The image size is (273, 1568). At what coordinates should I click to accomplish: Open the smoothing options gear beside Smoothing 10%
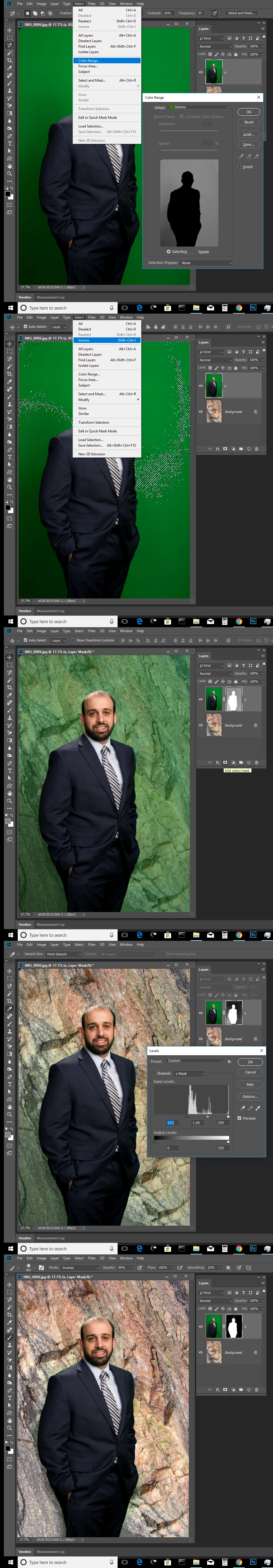[x=229, y=1267]
